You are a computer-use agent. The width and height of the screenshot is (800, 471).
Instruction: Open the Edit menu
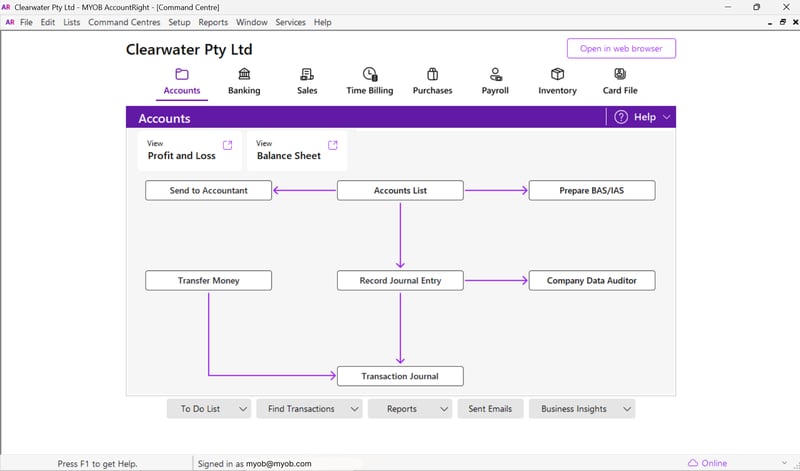[48, 22]
